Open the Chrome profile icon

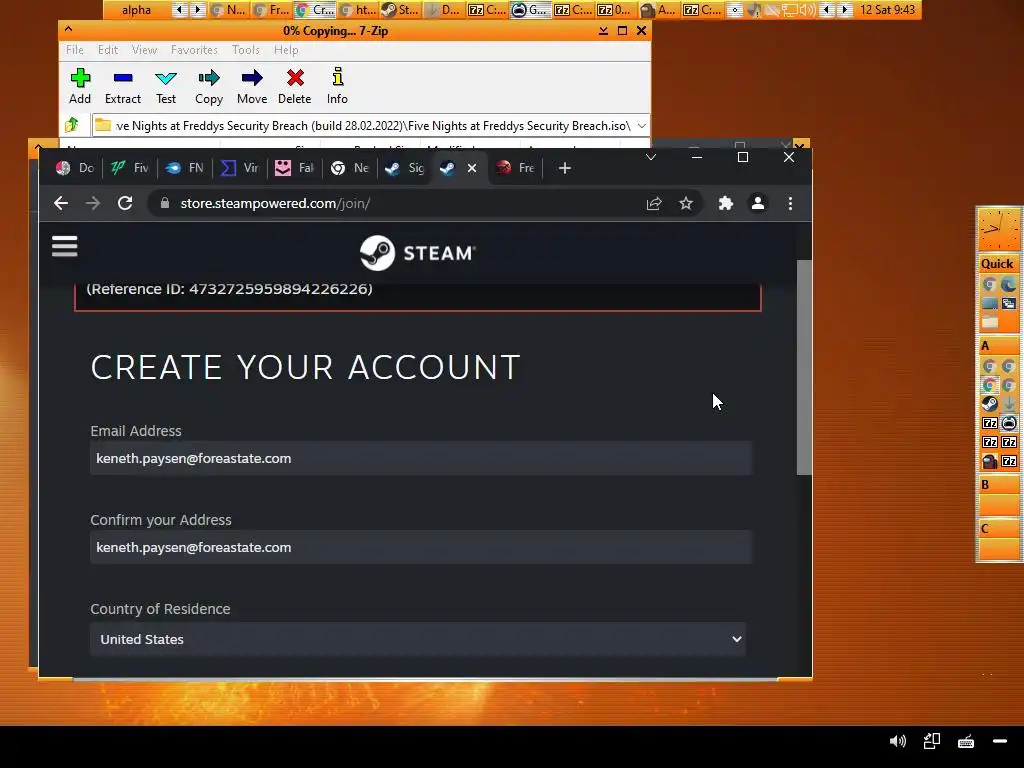pyautogui.click(x=758, y=204)
